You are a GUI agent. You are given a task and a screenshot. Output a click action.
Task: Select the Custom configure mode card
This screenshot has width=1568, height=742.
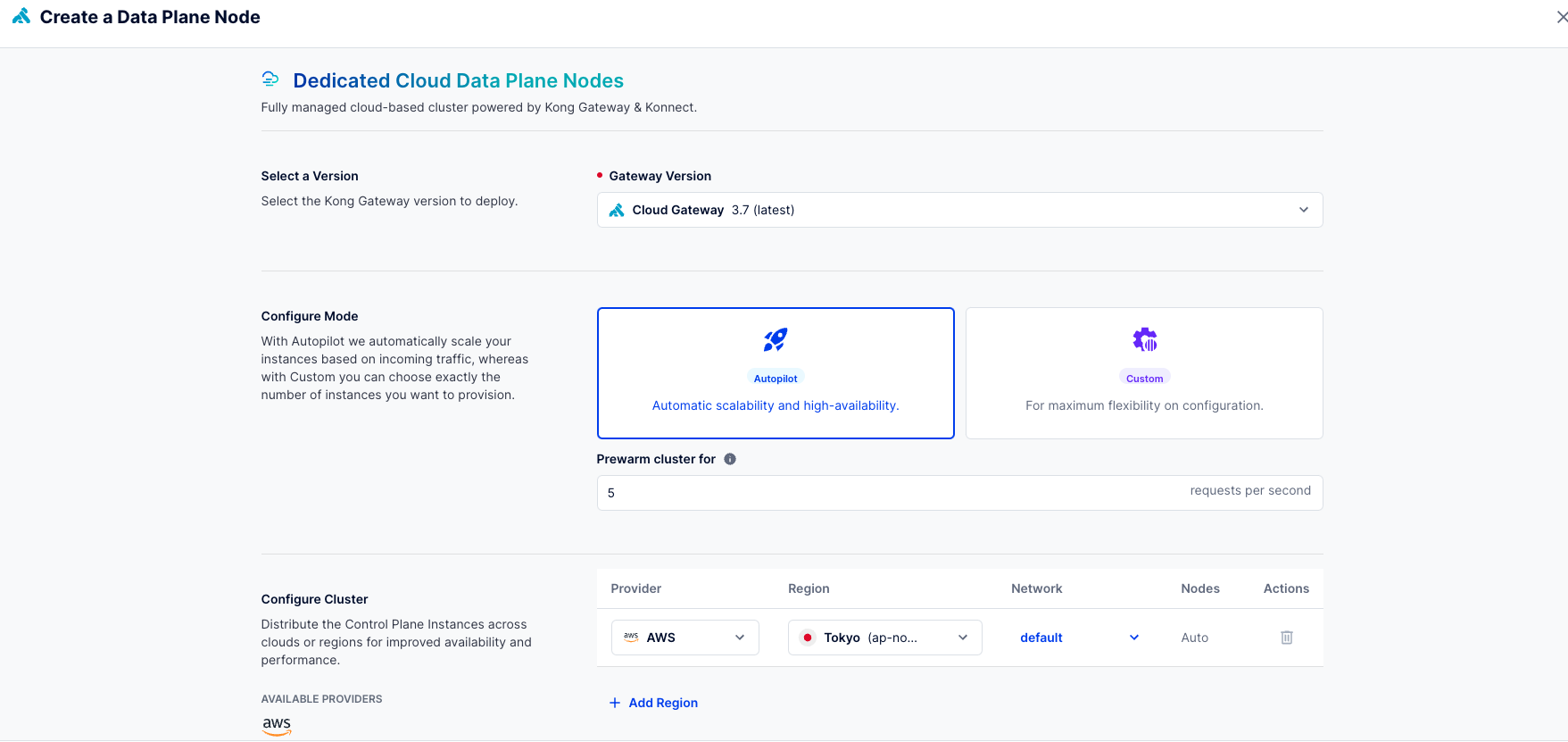coord(1144,373)
